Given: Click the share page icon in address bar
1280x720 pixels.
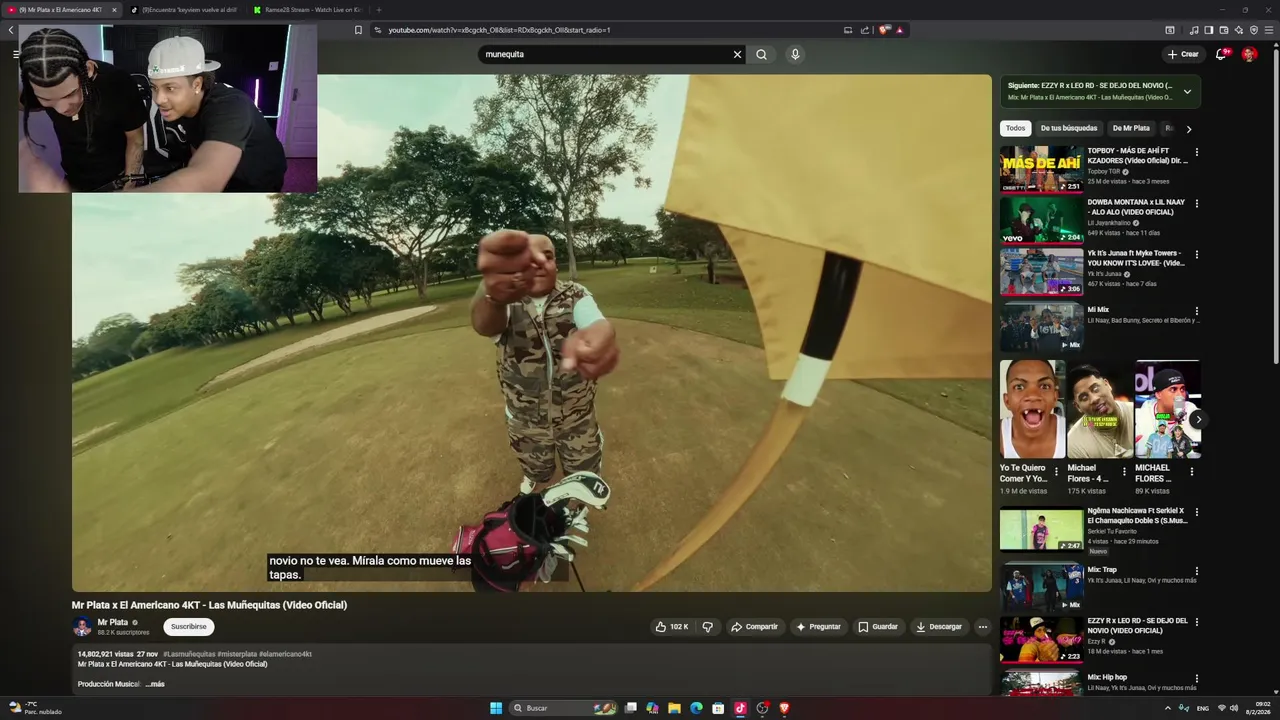Looking at the screenshot, I should (865, 30).
